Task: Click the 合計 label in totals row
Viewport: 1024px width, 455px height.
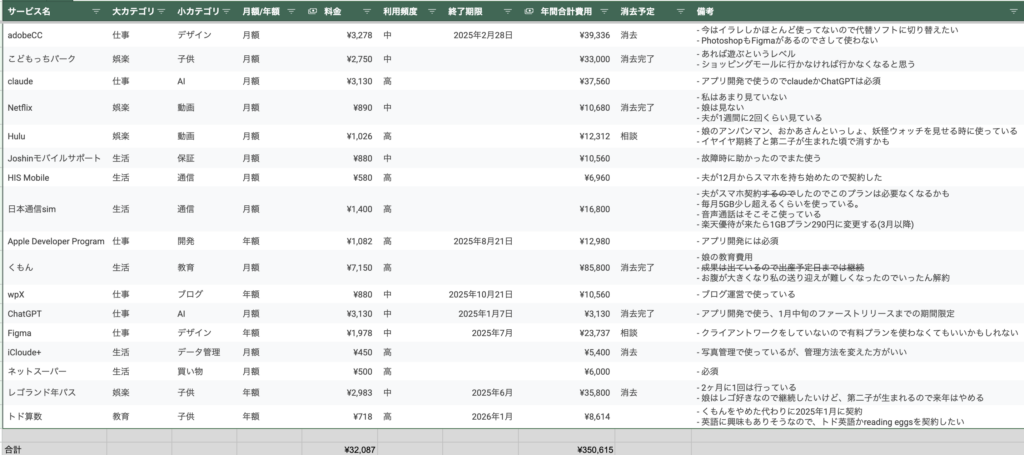Action: pos(13,450)
